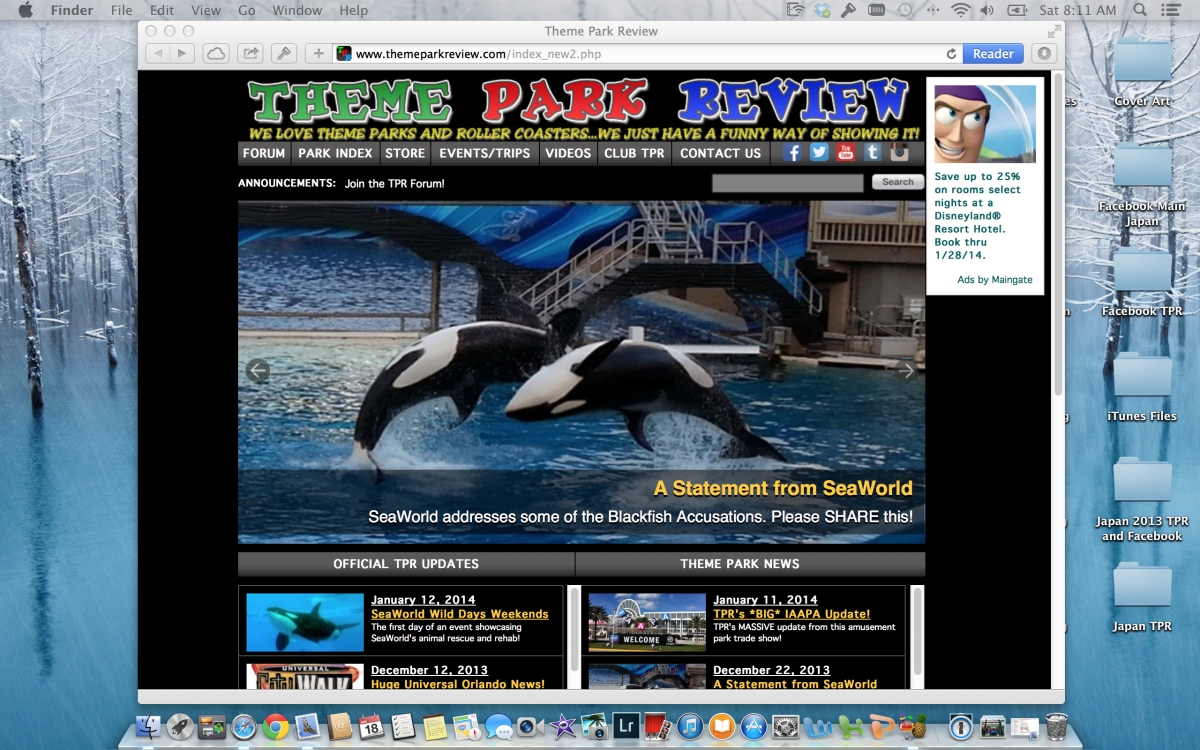This screenshot has height=750, width=1200.
Task: Click the key icon in Safari toolbar
Action: (283, 54)
